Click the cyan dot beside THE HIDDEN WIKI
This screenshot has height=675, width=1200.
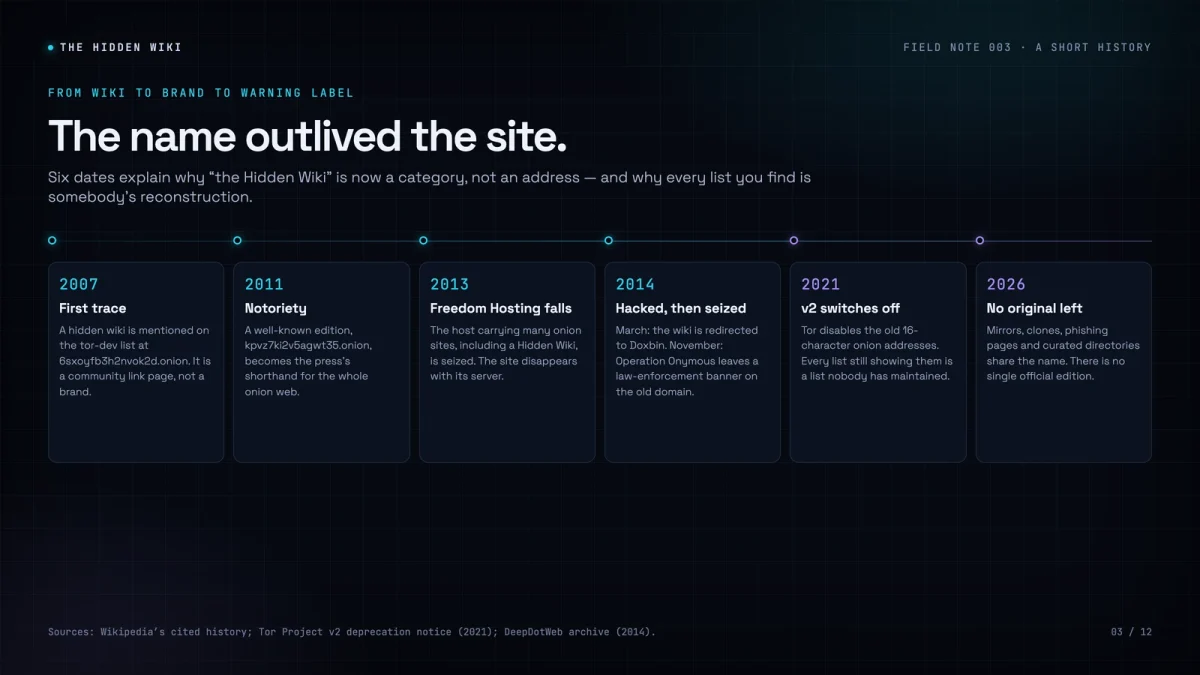tap(51, 47)
